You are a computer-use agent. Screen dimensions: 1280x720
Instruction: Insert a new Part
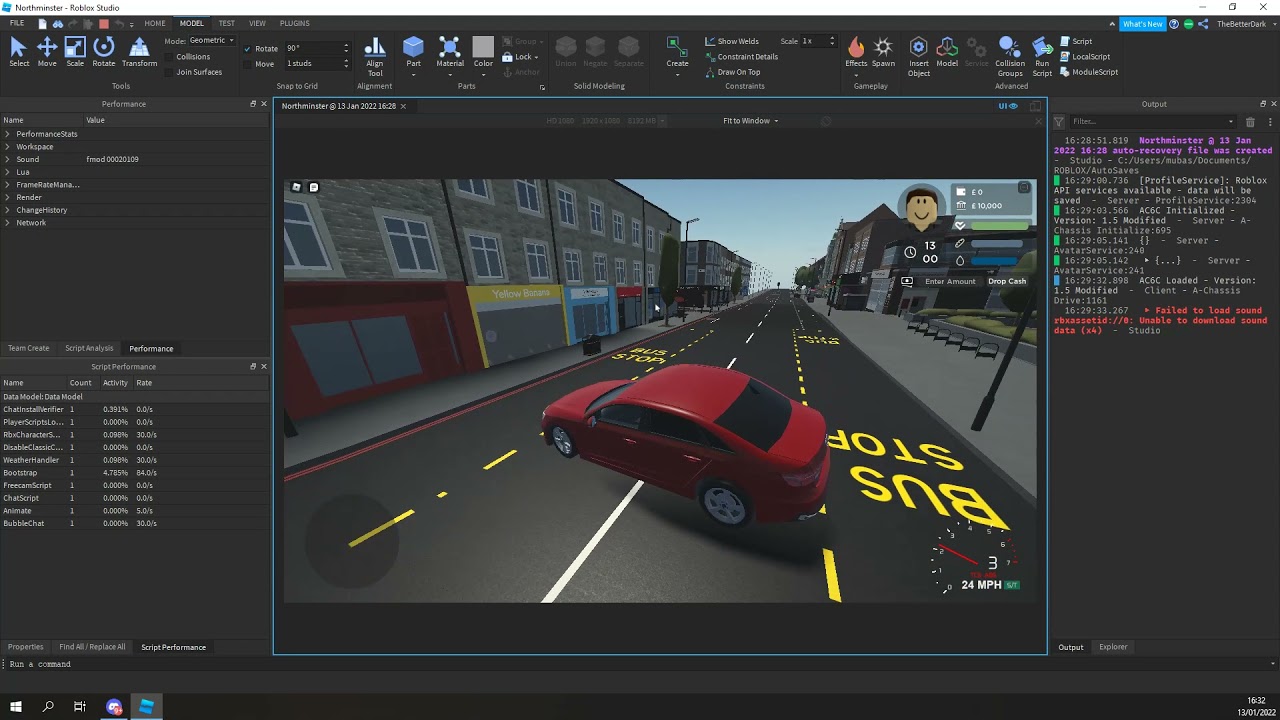413,52
